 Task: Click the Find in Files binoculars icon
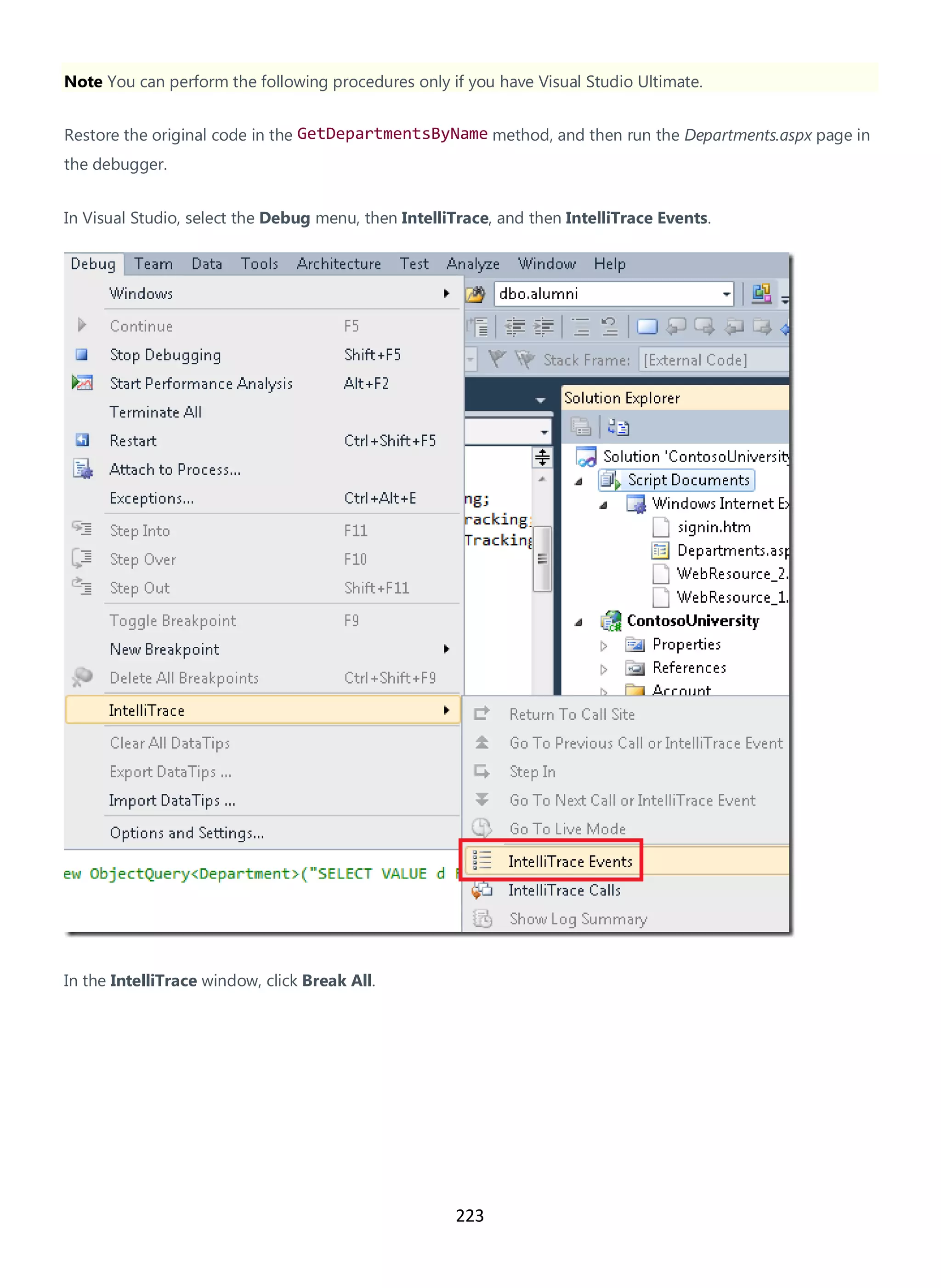(476, 294)
